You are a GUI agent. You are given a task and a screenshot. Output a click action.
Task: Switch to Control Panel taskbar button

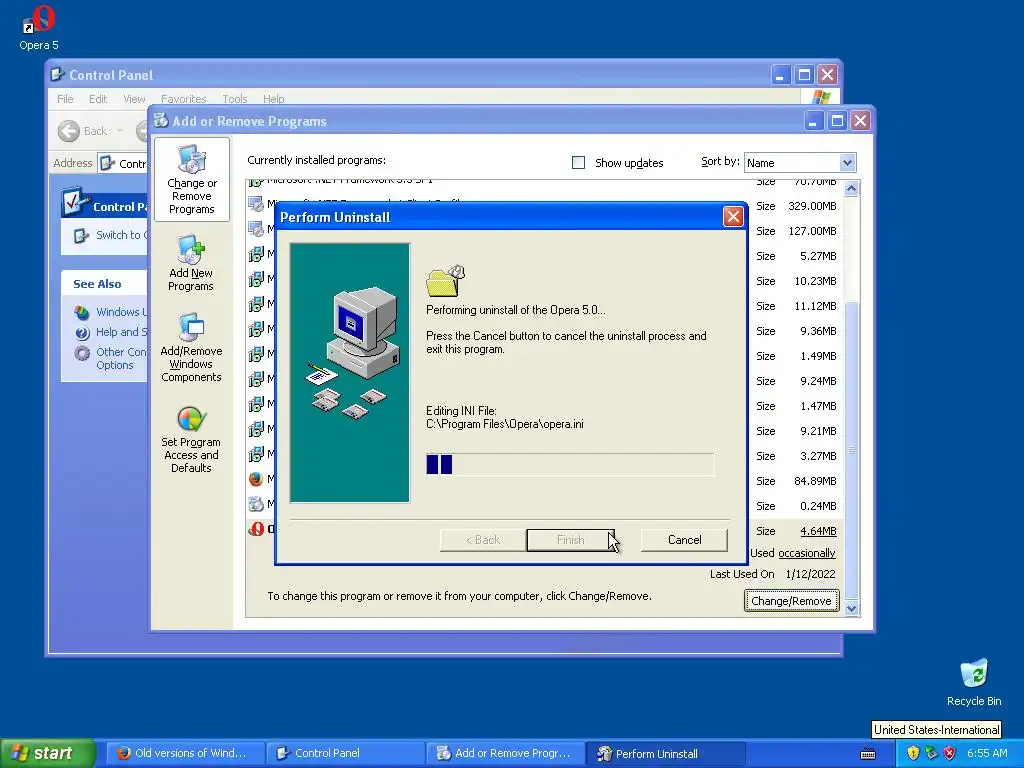[x=345, y=754]
